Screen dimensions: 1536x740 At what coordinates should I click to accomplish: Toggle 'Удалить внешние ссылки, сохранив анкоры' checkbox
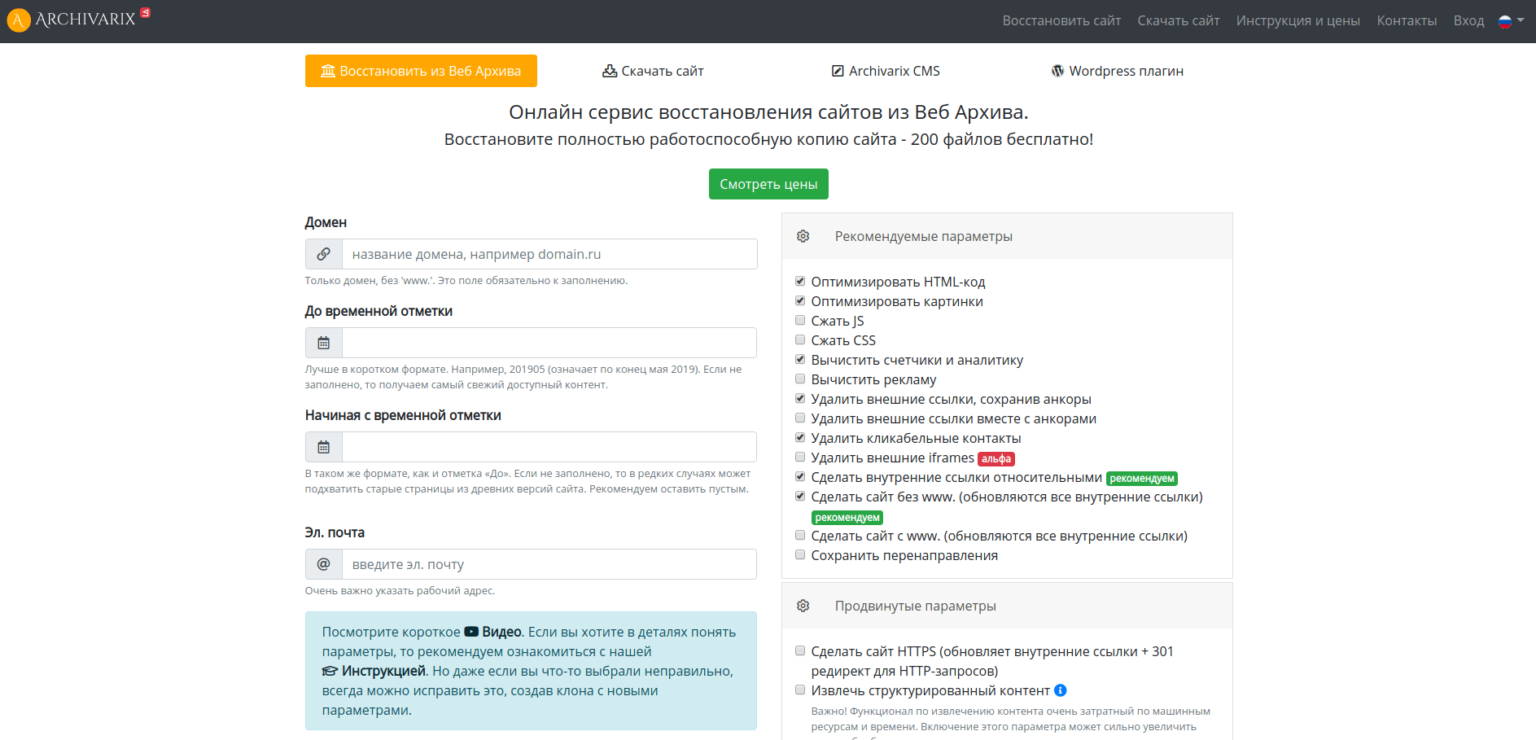click(800, 399)
